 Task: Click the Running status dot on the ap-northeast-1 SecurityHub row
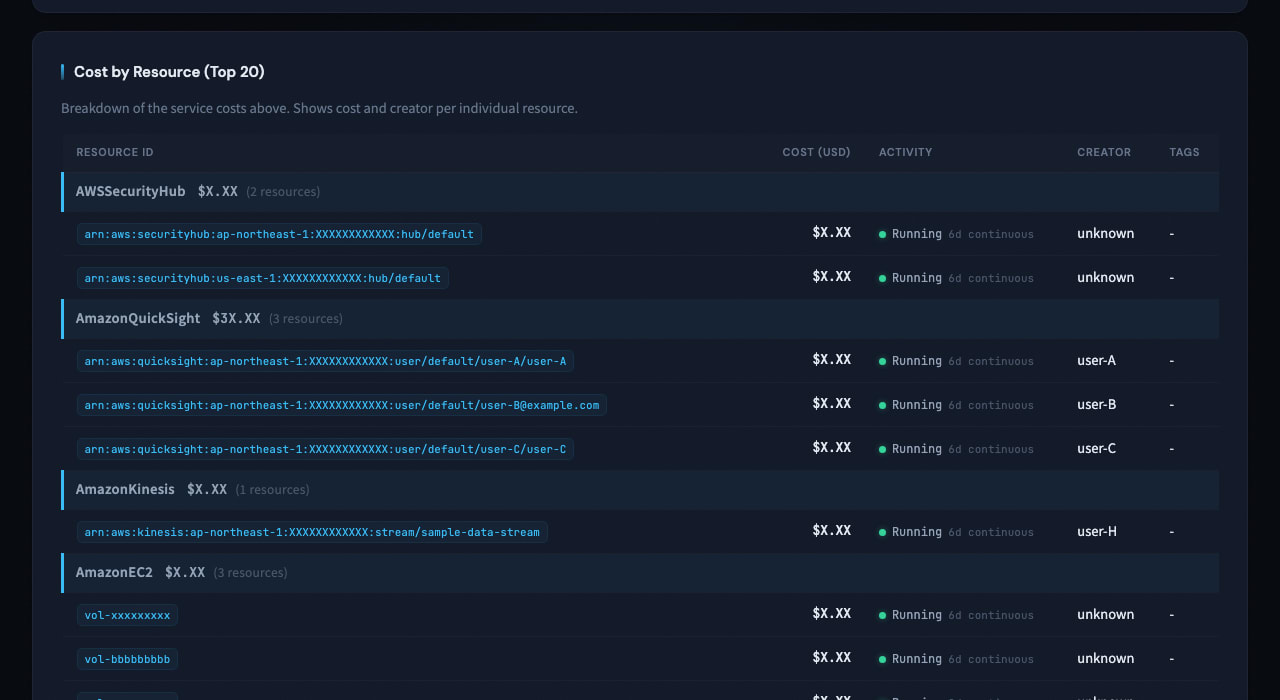pyautogui.click(x=882, y=233)
